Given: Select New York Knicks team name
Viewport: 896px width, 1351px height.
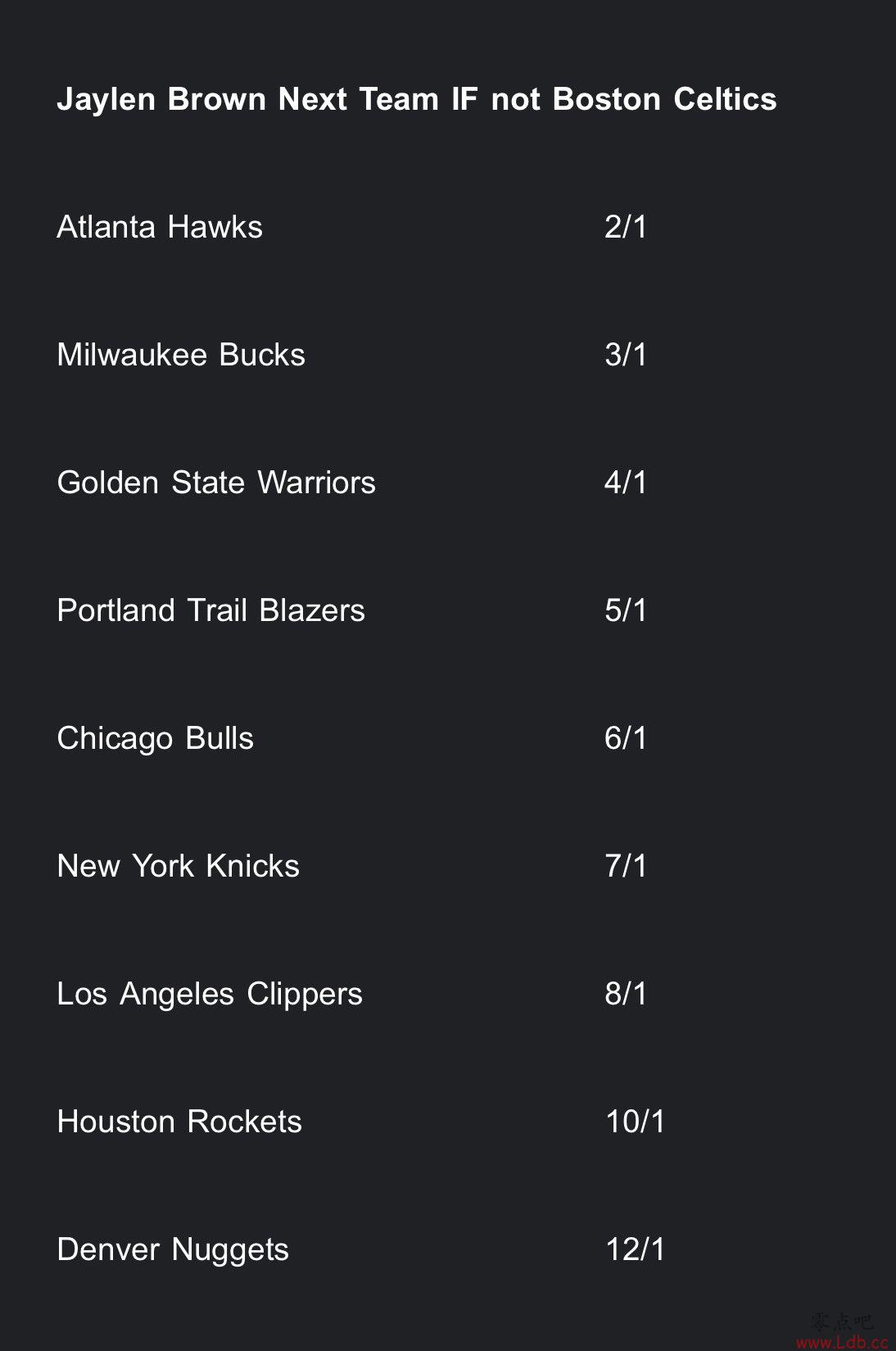Looking at the screenshot, I should [178, 866].
